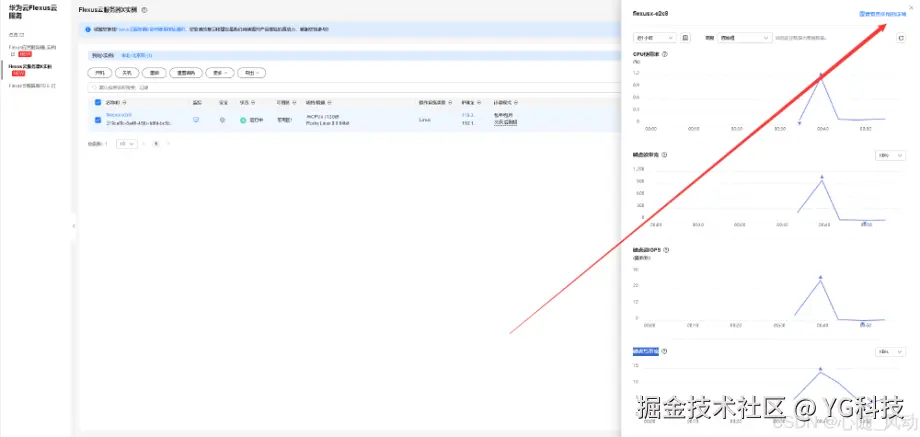The width and height of the screenshot is (920, 437).
Task: Click the help icon beside the page title
Action: click(x=145, y=10)
